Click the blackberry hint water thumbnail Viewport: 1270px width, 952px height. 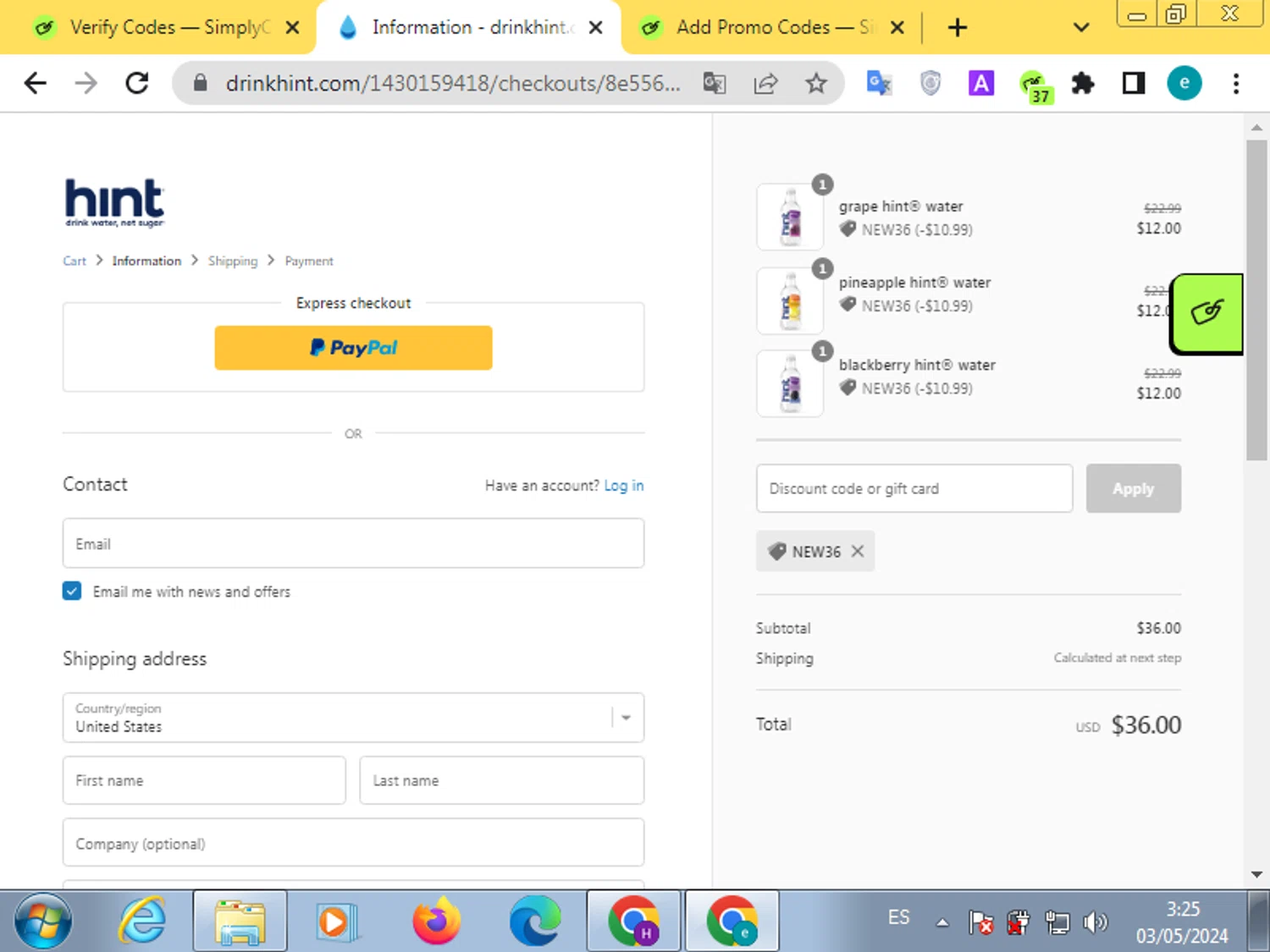790,383
